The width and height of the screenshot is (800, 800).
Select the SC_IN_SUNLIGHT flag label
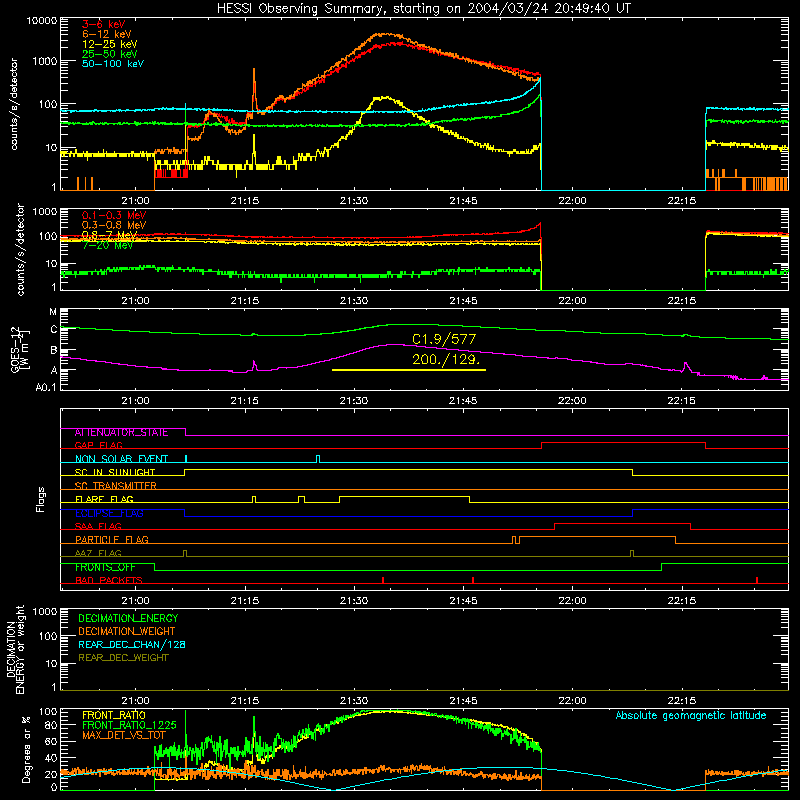click(115, 472)
